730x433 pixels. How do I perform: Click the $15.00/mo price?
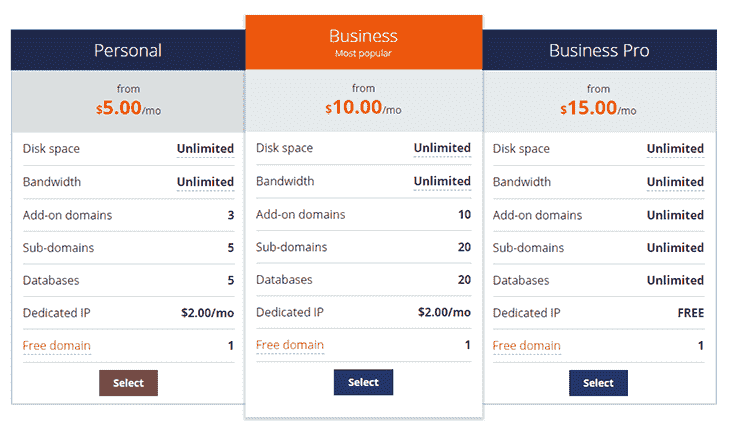[x=598, y=108]
